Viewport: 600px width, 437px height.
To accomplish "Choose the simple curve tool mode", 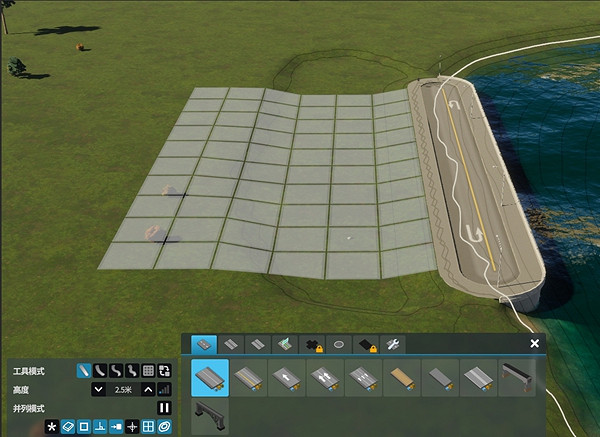I will tap(100, 371).
